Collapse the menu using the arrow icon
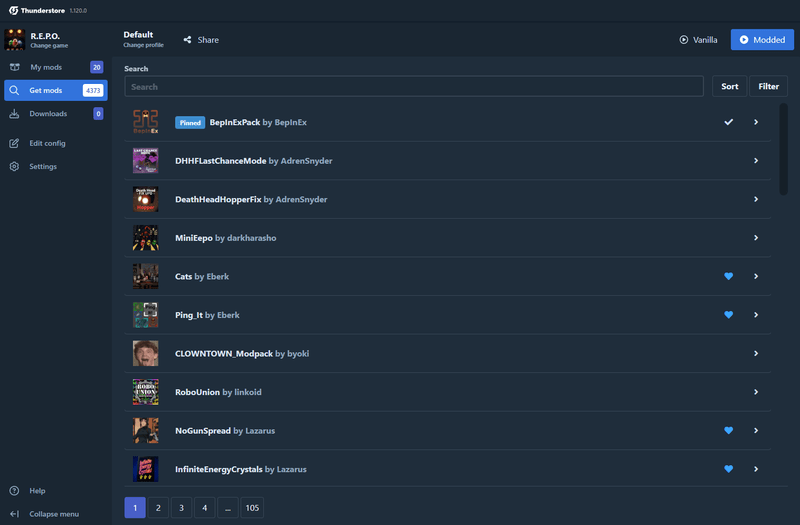This screenshot has width=800, height=525. (x=14, y=514)
